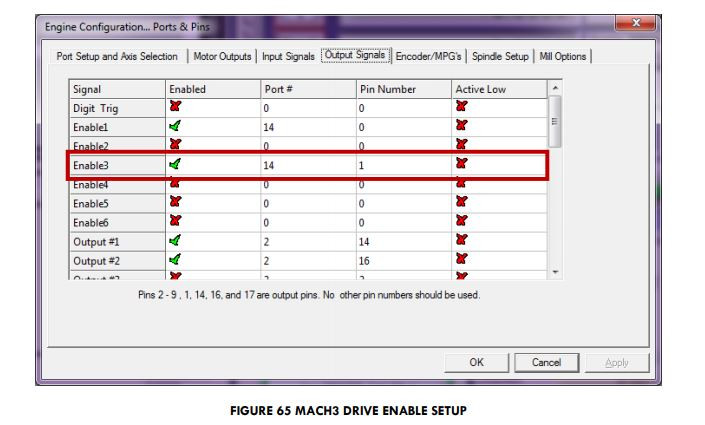Open the Encoder/MPG's tab
Image resolution: width=705 pixels, height=425 pixels.
coord(428,56)
